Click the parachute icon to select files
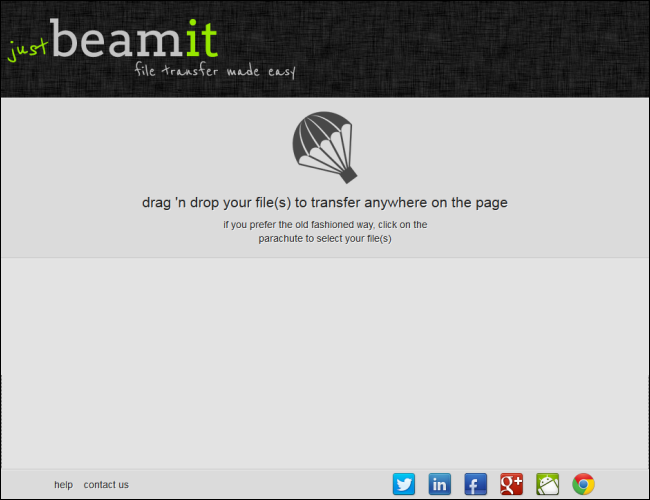This screenshot has width=650, height=500. 325,147
